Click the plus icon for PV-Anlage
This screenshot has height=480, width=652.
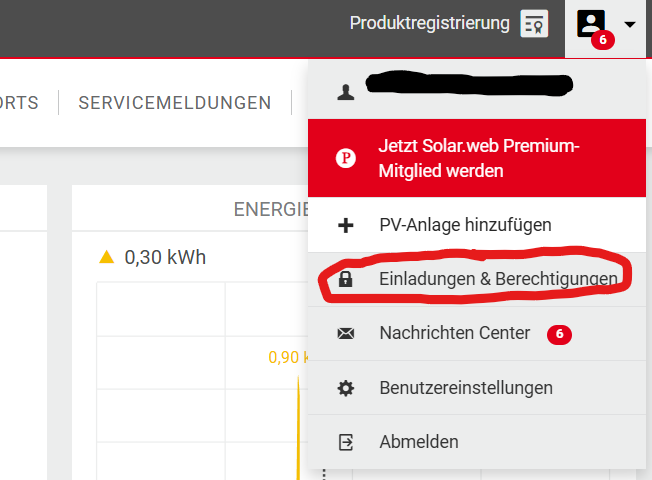[346, 225]
